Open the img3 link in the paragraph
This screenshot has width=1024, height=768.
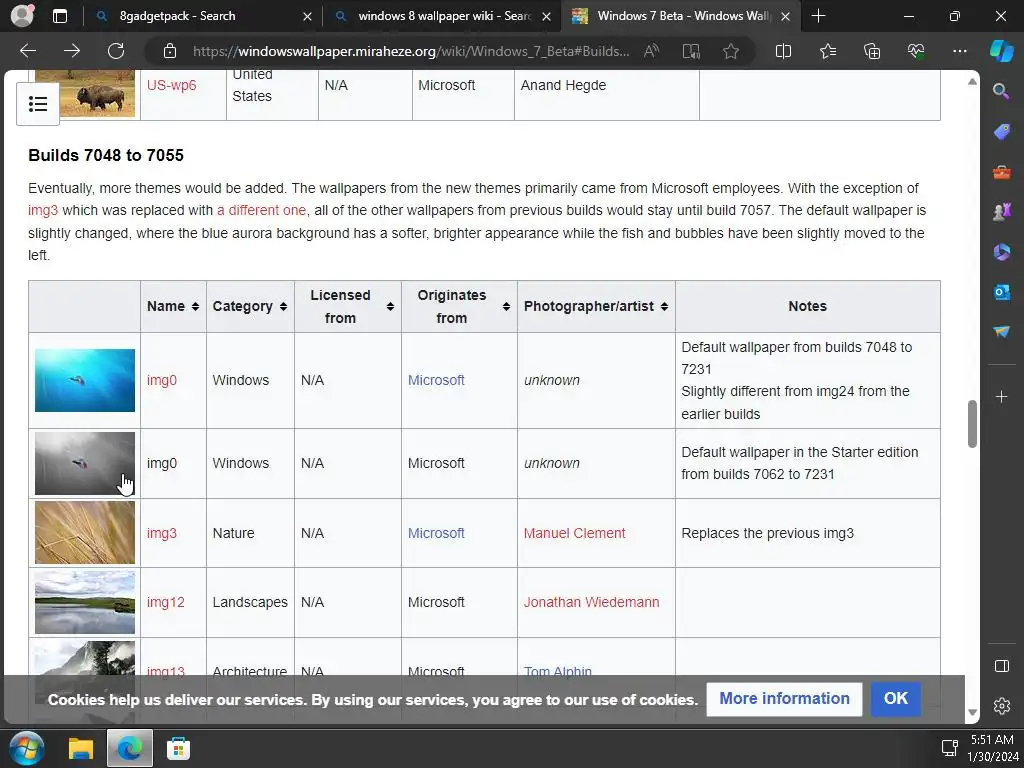click(43, 210)
